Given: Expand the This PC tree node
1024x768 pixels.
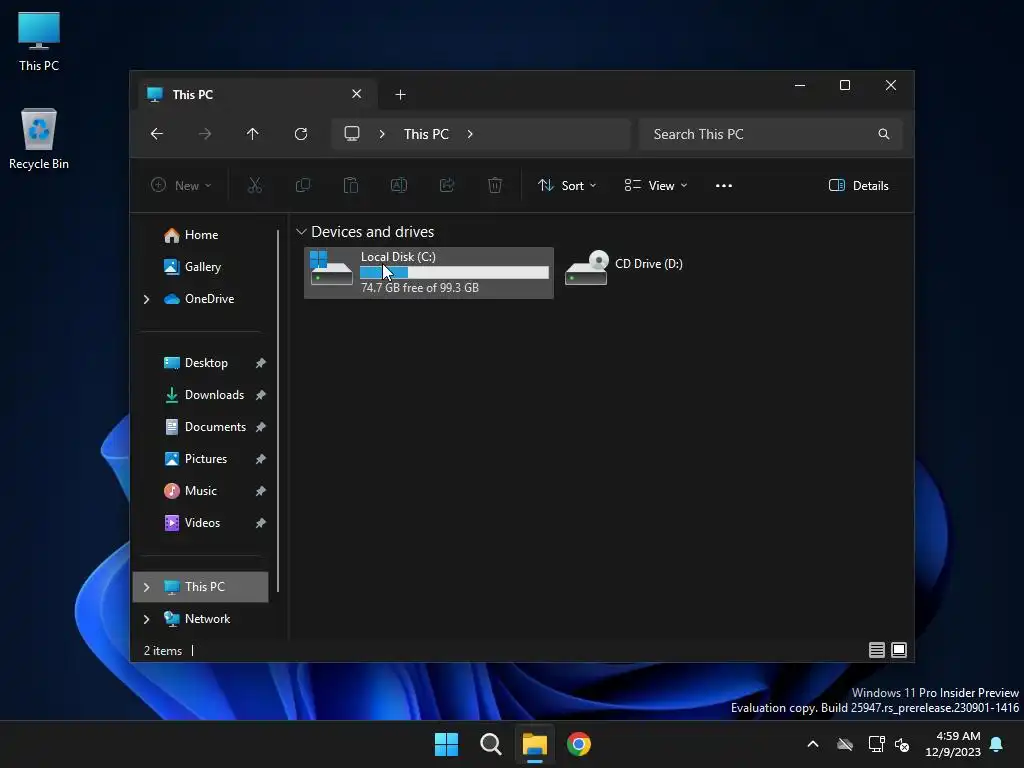Looking at the screenshot, I should tap(146, 587).
